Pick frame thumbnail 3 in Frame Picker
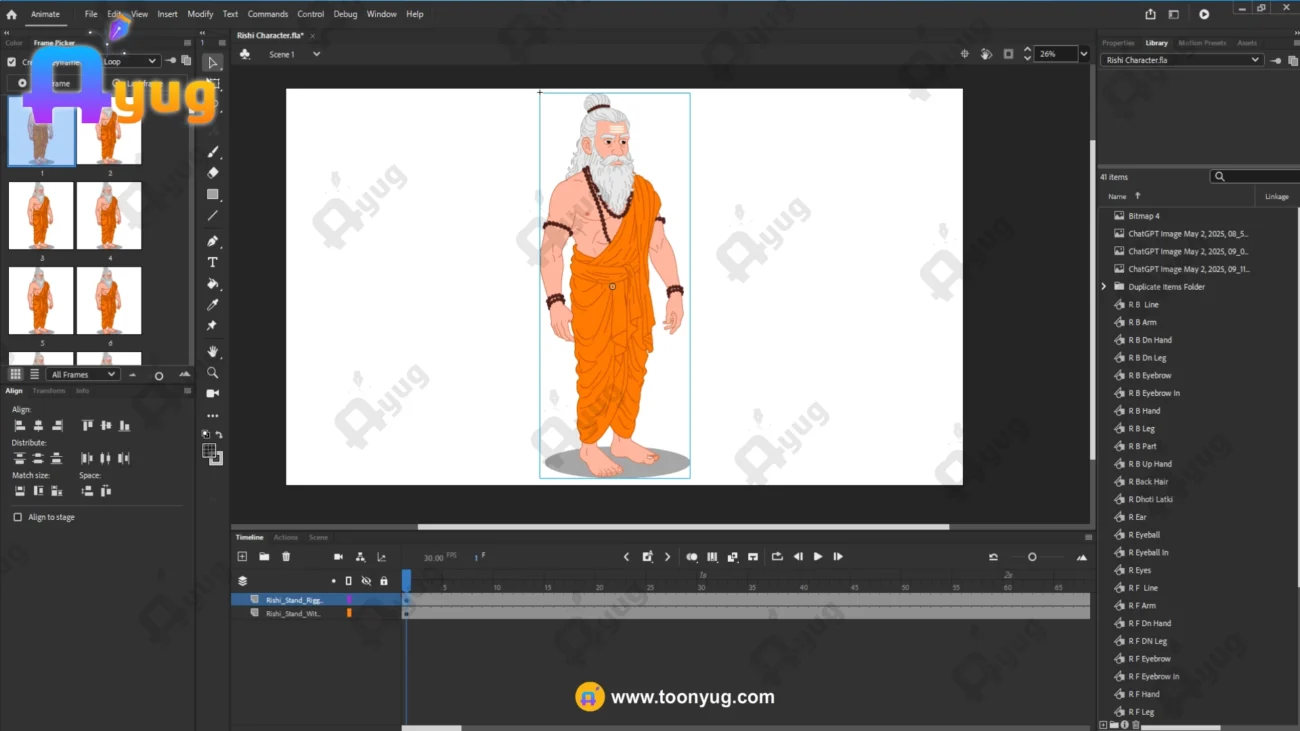 coord(41,216)
